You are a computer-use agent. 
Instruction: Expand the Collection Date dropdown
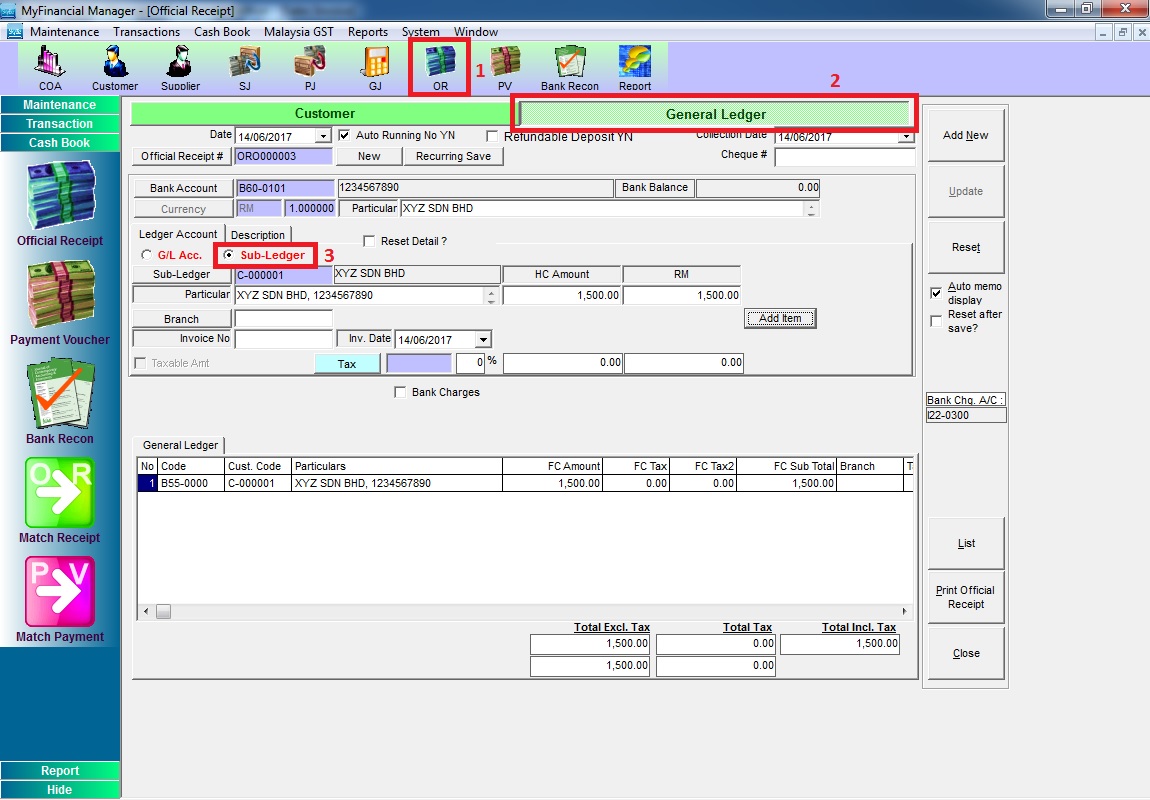click(906, 137)
